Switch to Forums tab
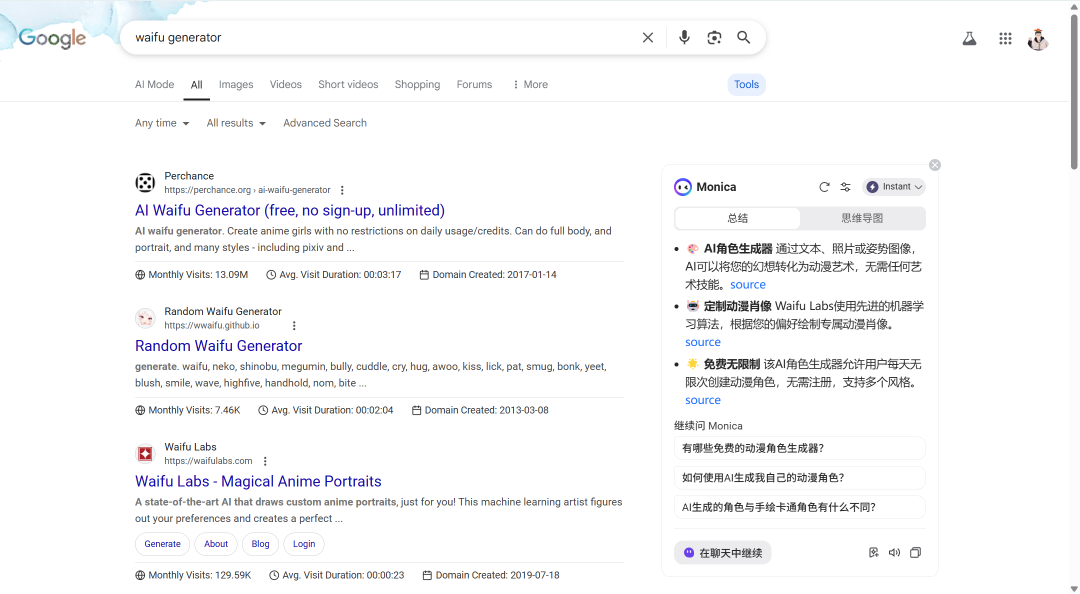The image size is (1080, 594). (475, 85)
